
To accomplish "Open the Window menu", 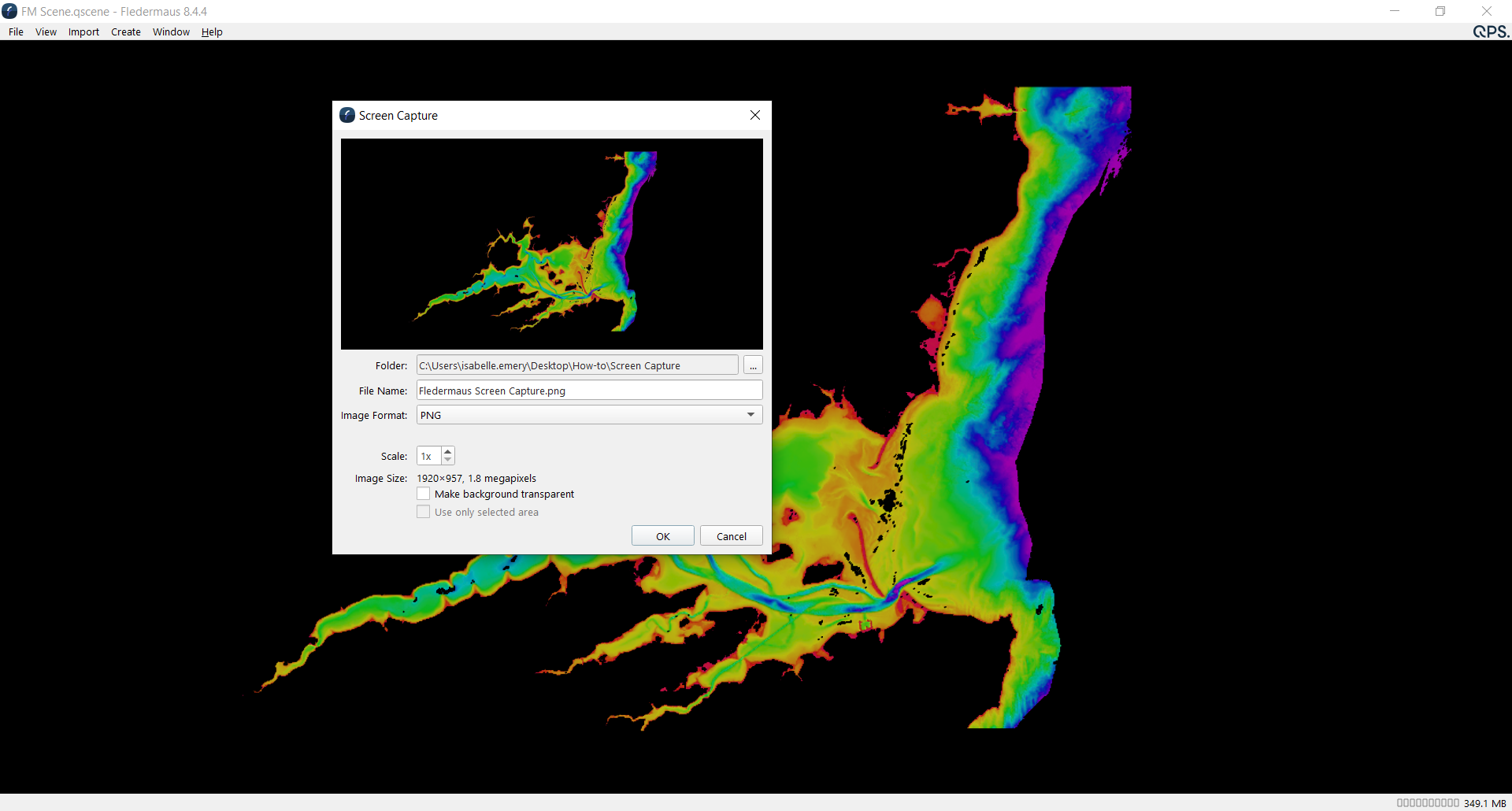I will [x=171, y=32].
